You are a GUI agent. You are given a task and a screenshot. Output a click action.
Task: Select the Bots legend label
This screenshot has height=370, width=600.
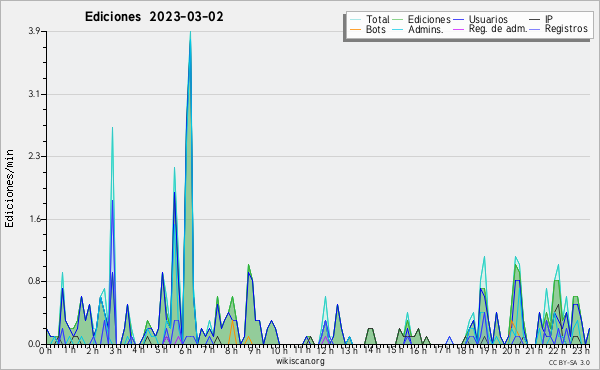tap(375, 29)
